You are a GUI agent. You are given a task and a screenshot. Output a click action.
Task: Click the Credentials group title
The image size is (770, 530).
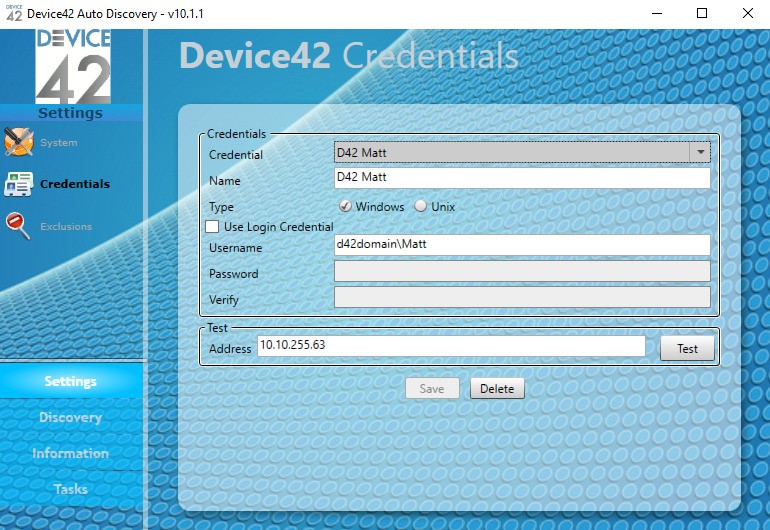236,134
